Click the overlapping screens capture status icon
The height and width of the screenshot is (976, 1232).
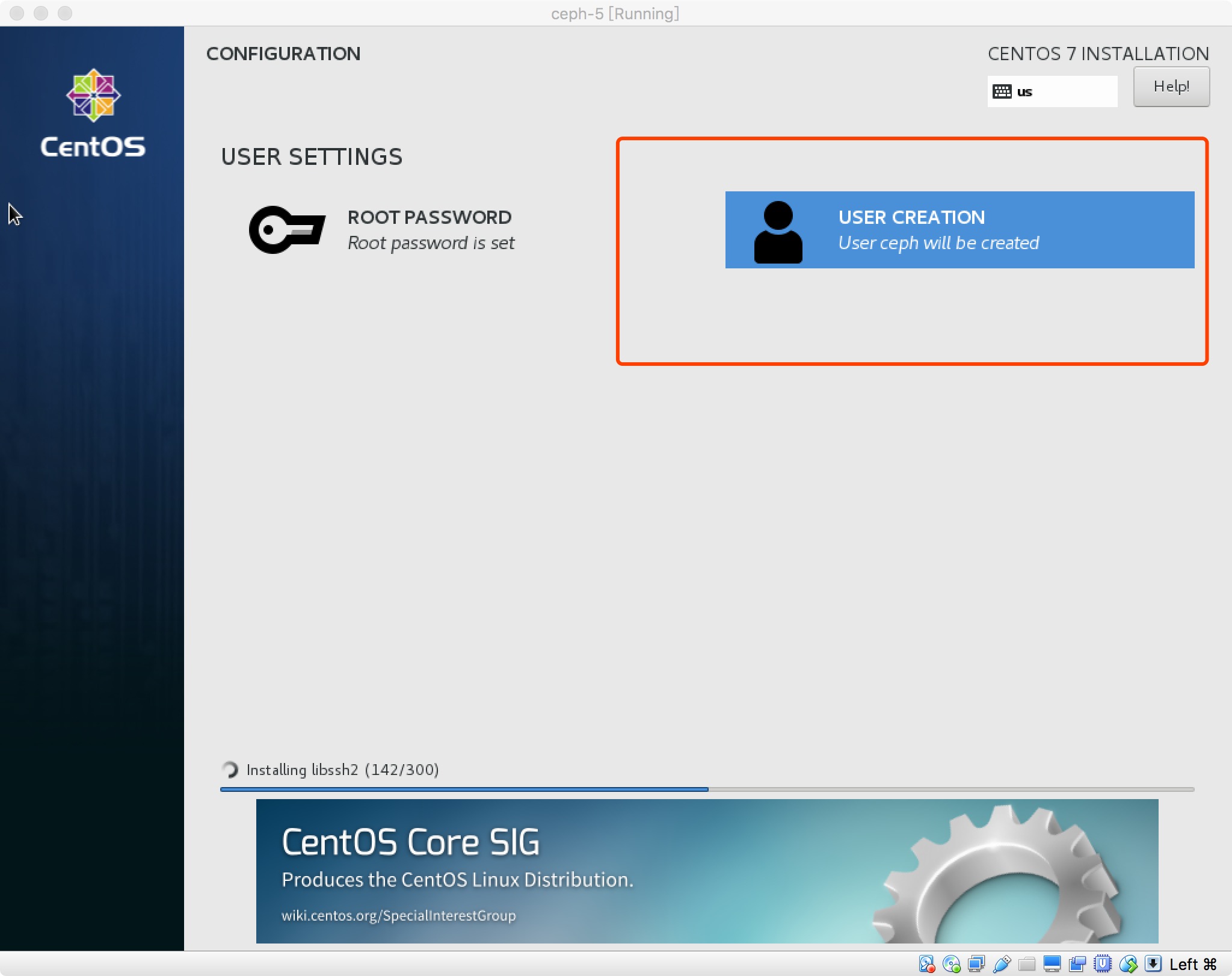pyautogui.click(x=1077, y=964)
